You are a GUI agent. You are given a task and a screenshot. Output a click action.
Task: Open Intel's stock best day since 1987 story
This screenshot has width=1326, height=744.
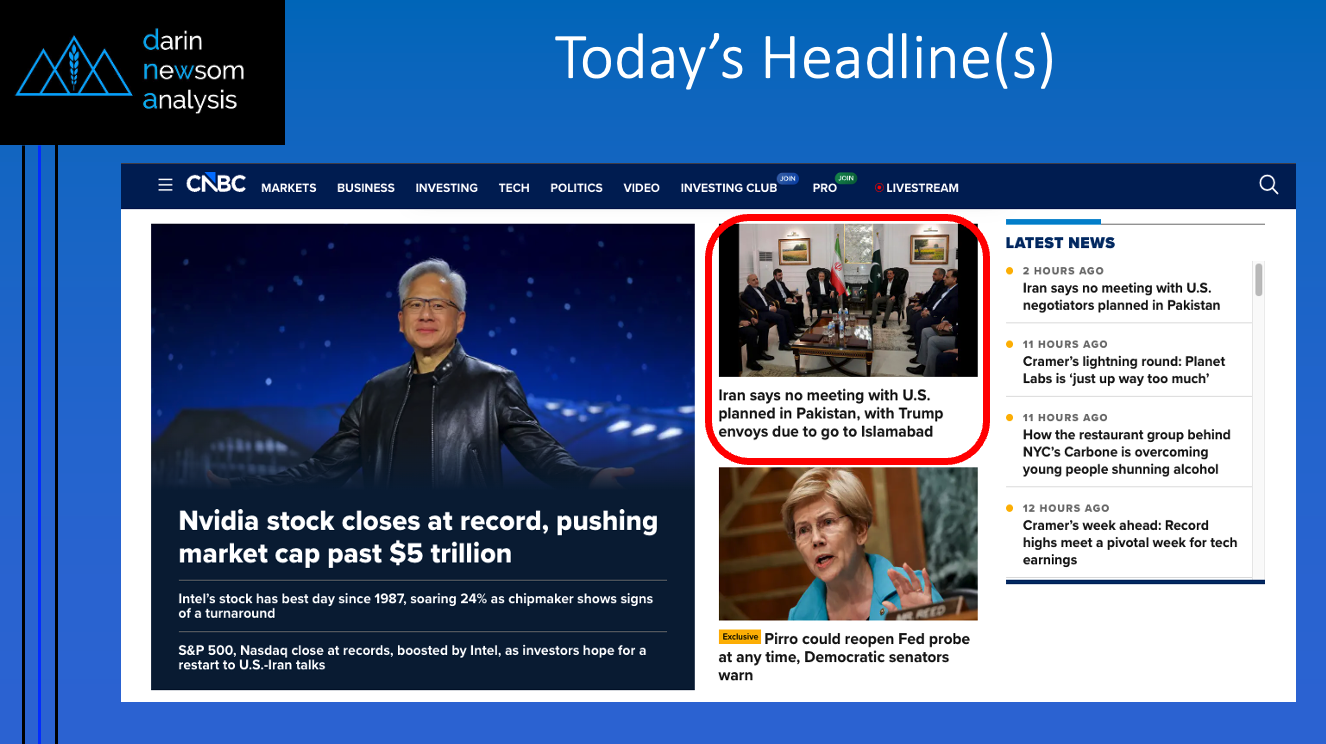pyautogui.click(x=415, y=606)
